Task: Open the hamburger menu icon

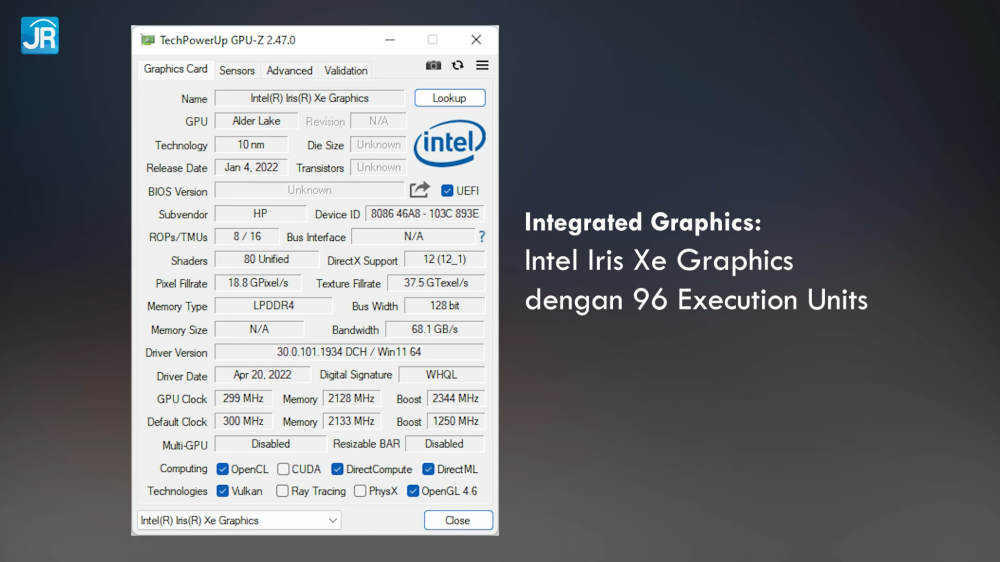Action: coord(482,65)
